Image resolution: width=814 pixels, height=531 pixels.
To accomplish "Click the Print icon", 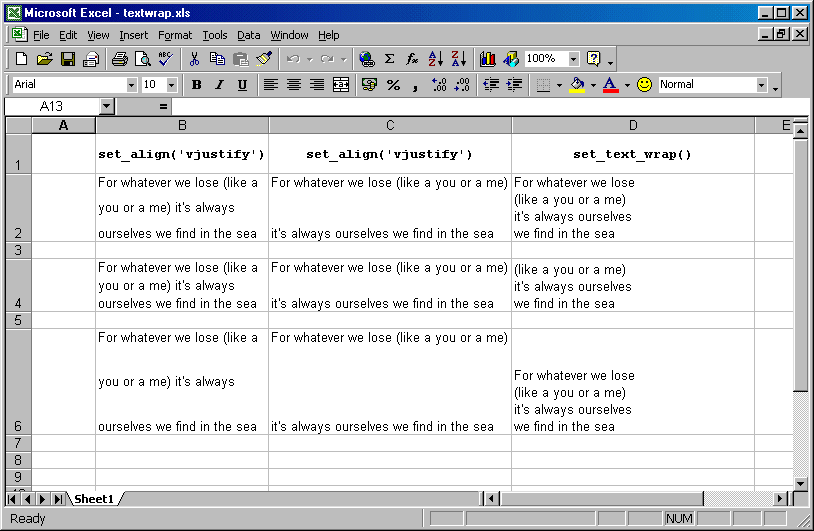I will click(x=119, y=59).
